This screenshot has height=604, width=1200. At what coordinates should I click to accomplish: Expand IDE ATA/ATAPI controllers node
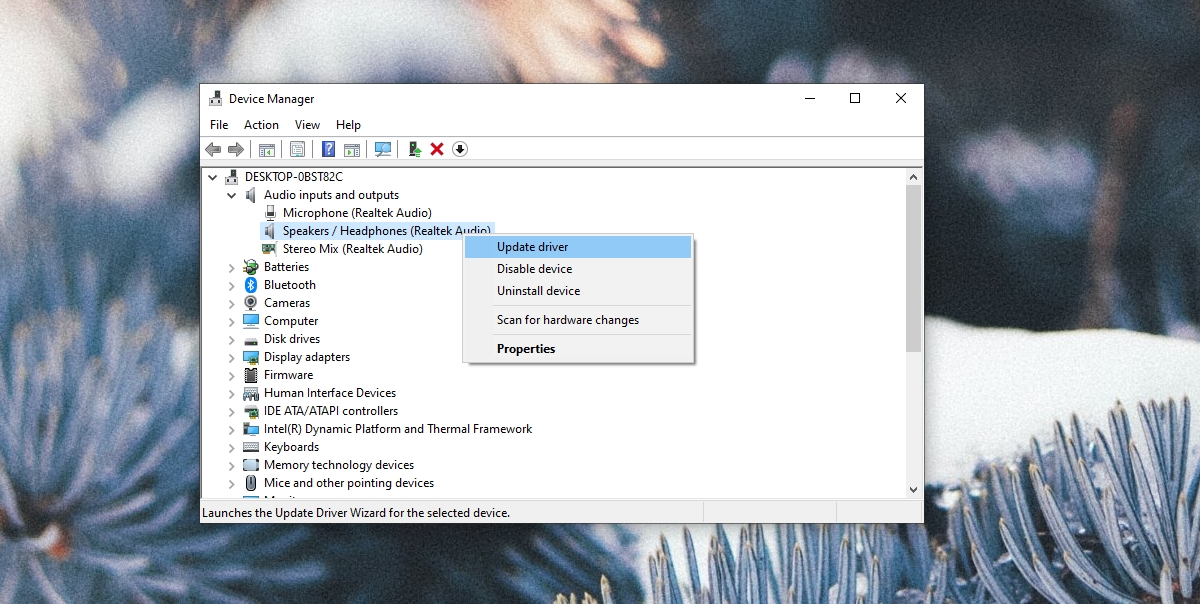coord(231,411)
